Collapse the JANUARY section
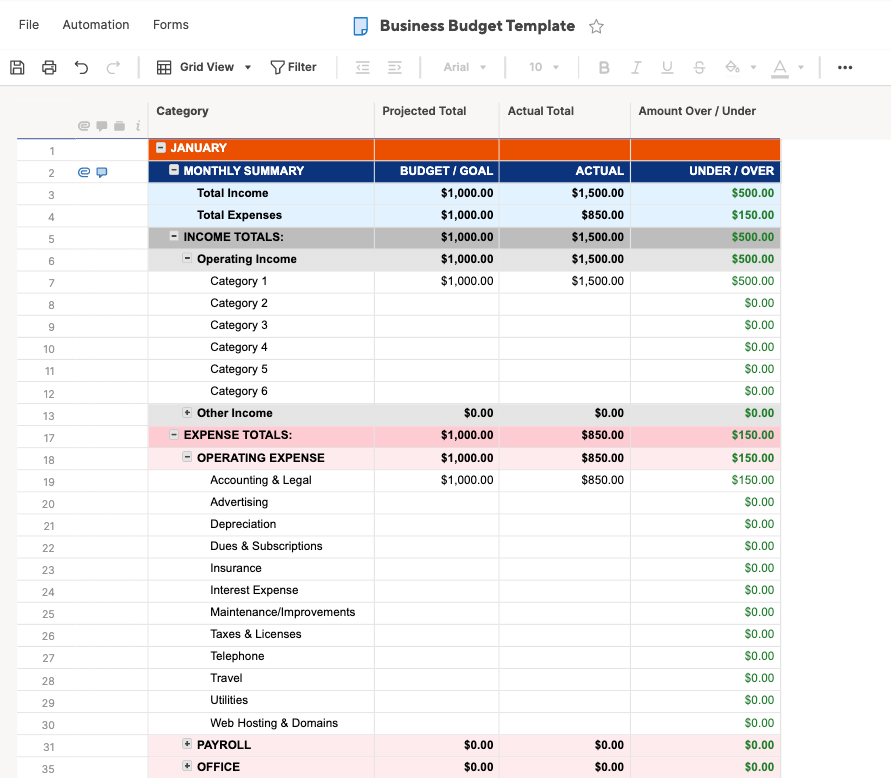Viewport: 891px width, 778px height. (161, 148)
